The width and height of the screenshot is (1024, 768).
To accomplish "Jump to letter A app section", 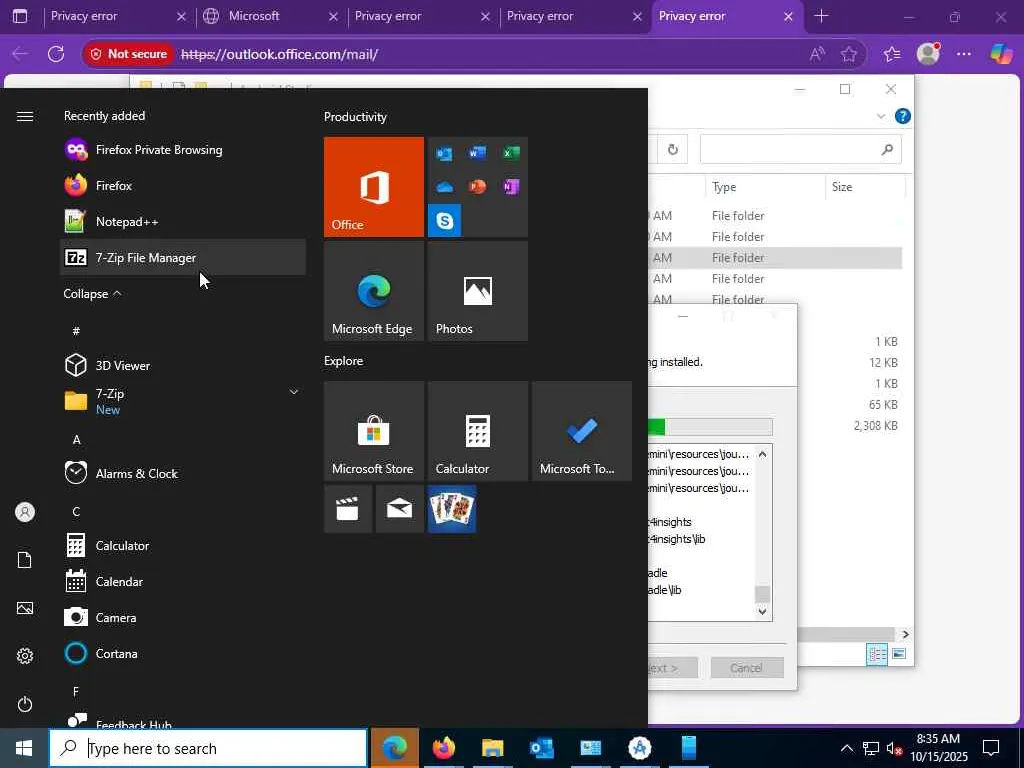I will 76,440.
